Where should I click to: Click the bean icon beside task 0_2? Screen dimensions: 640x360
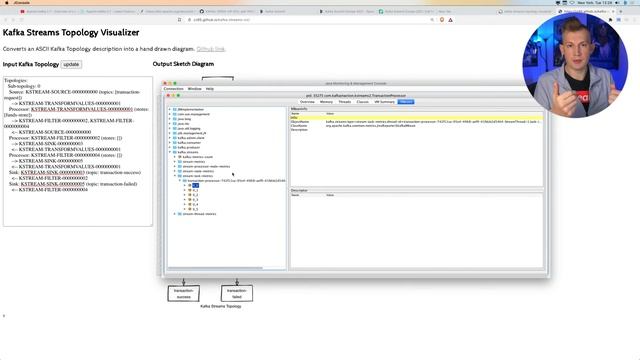pyautogui.click(x=190, y=195)
